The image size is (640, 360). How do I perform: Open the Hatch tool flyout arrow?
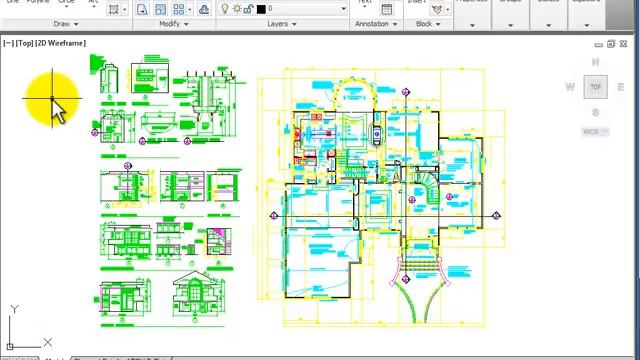click(x=124, y=9)
